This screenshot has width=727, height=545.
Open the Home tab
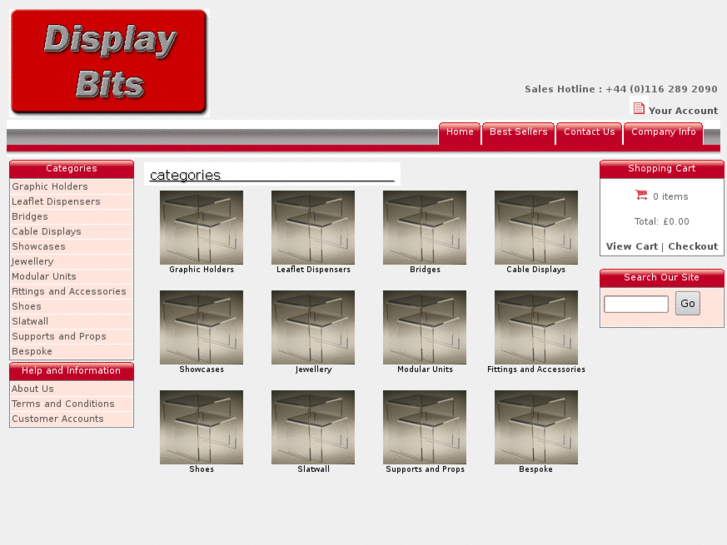(x=459, y=133)
